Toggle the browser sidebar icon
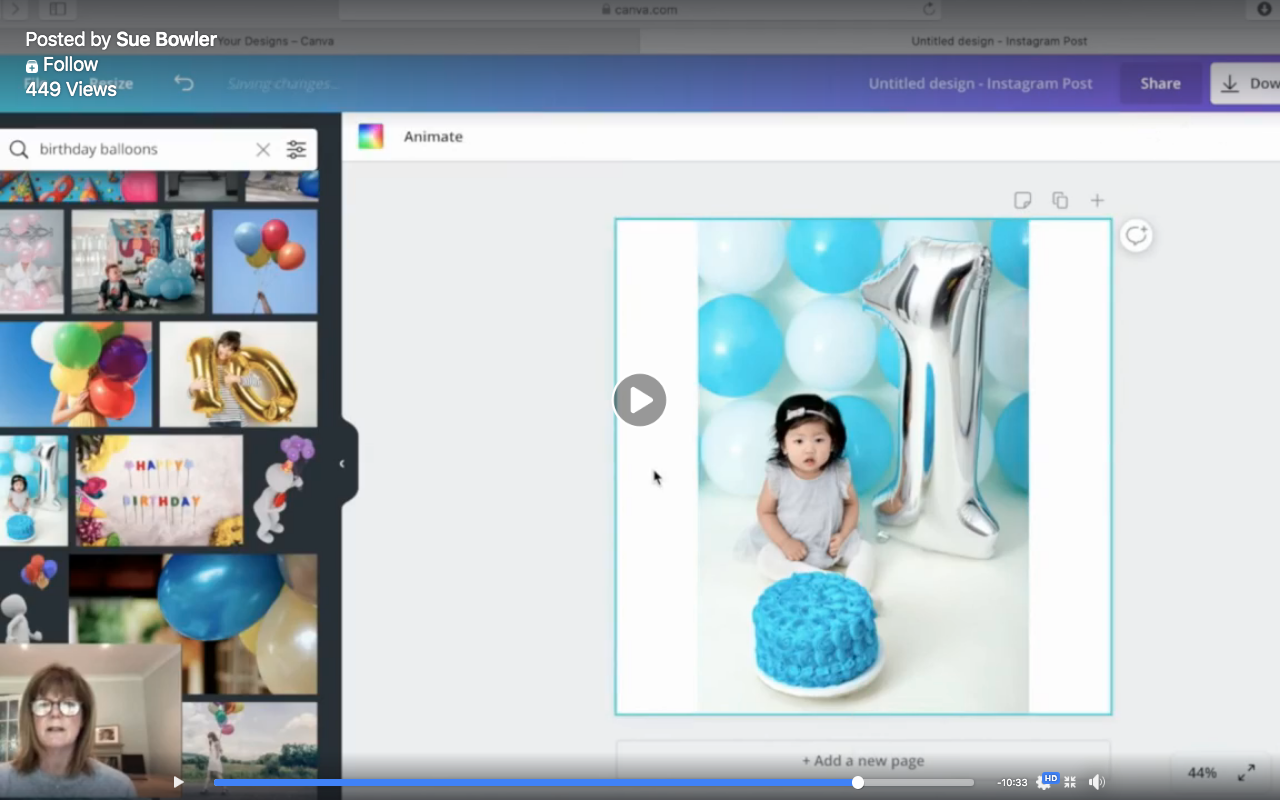The height and width of the screenshot is (800, 1280). [57, 9]
